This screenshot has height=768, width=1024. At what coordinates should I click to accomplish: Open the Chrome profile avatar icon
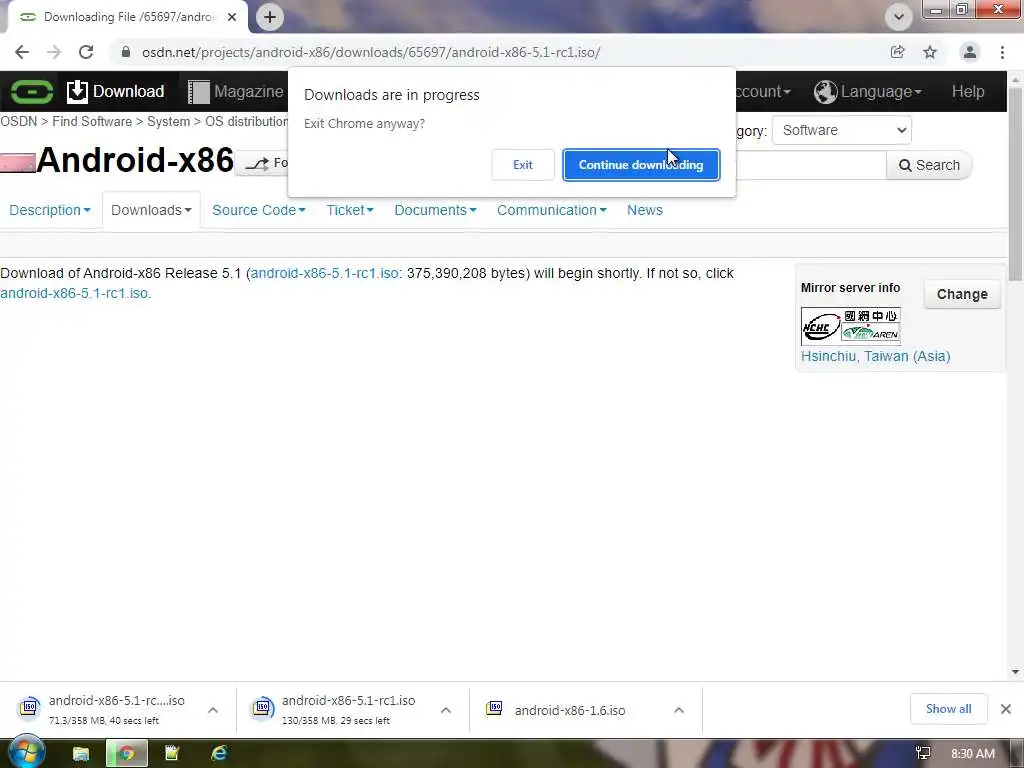point(970,52)
